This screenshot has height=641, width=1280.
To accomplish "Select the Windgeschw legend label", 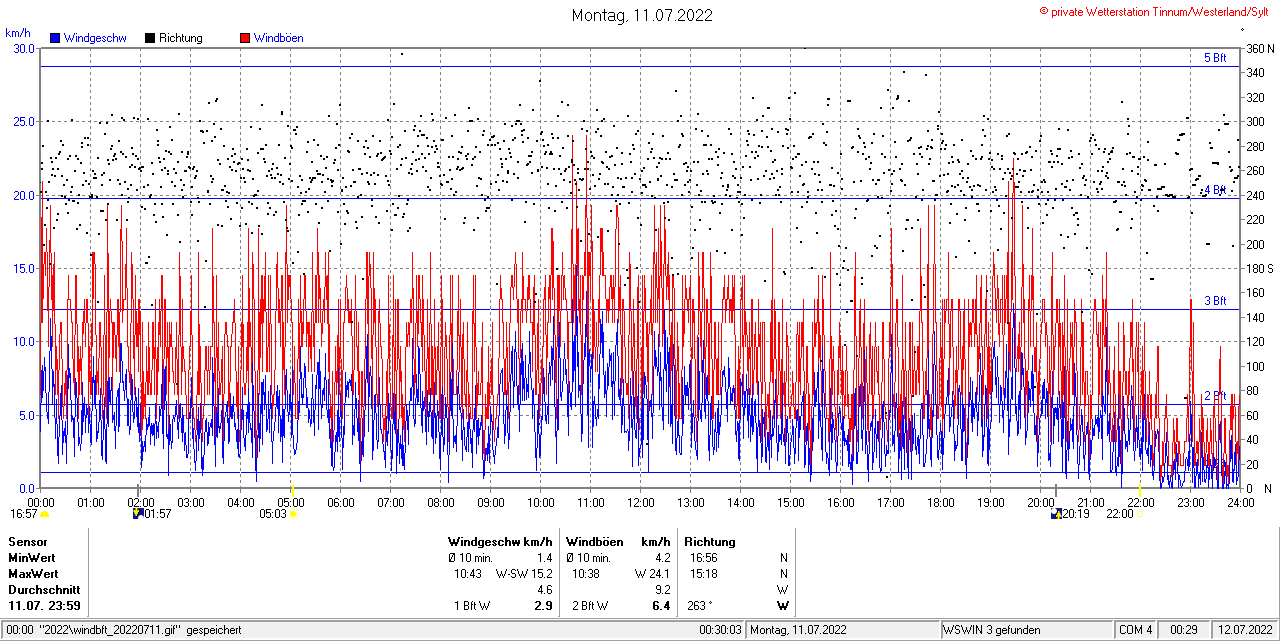I will point(95,38).
